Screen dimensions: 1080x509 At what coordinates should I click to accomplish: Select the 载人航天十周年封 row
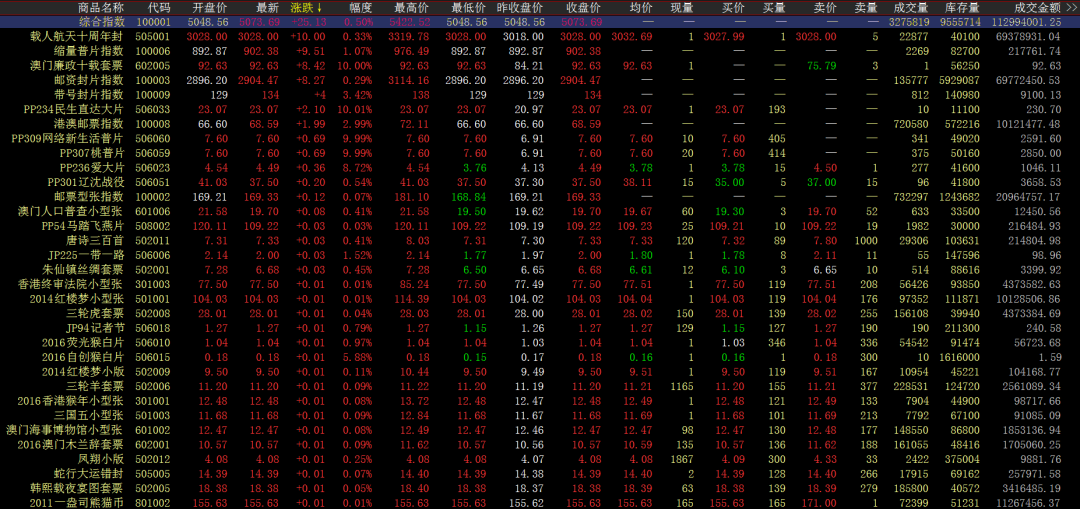pyautogui.click(x=540, y=37)
